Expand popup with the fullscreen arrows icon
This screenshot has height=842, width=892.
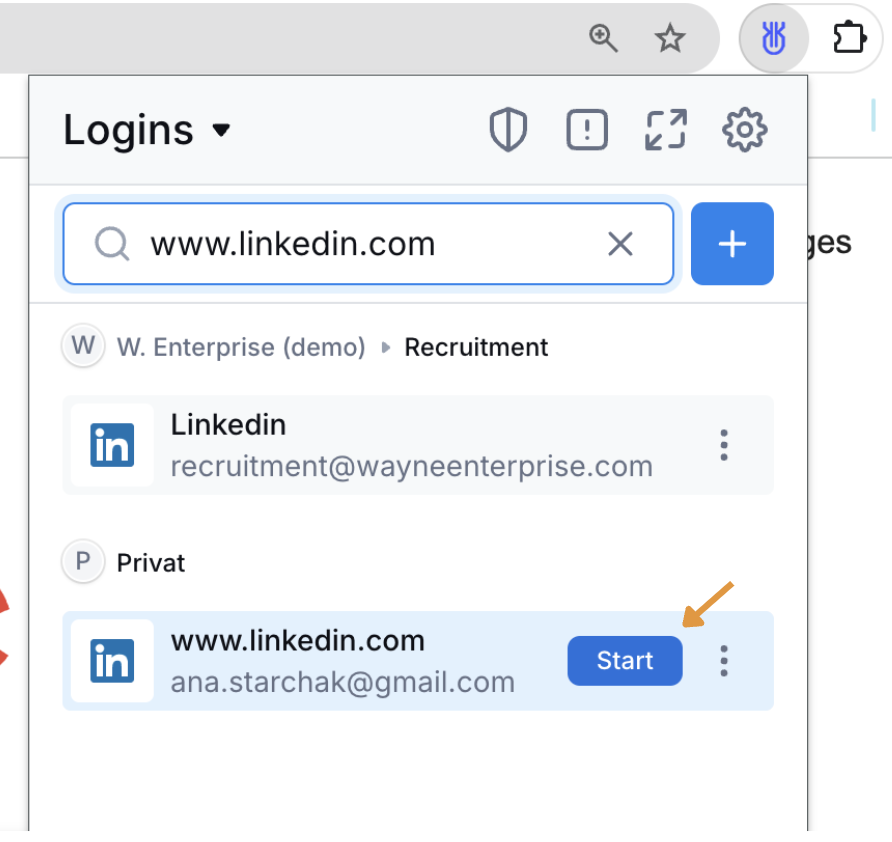coord(666,130)
